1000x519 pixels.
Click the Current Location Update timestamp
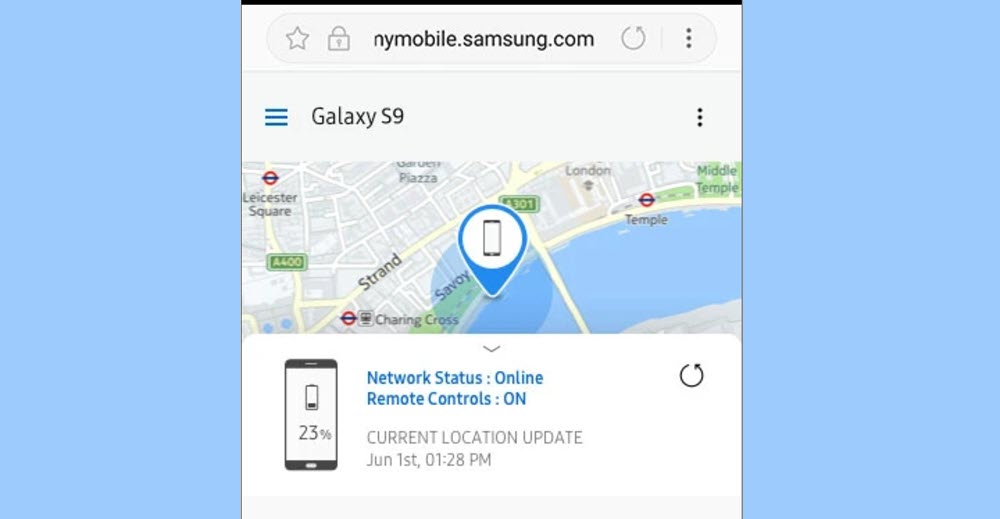pos(429,460)
